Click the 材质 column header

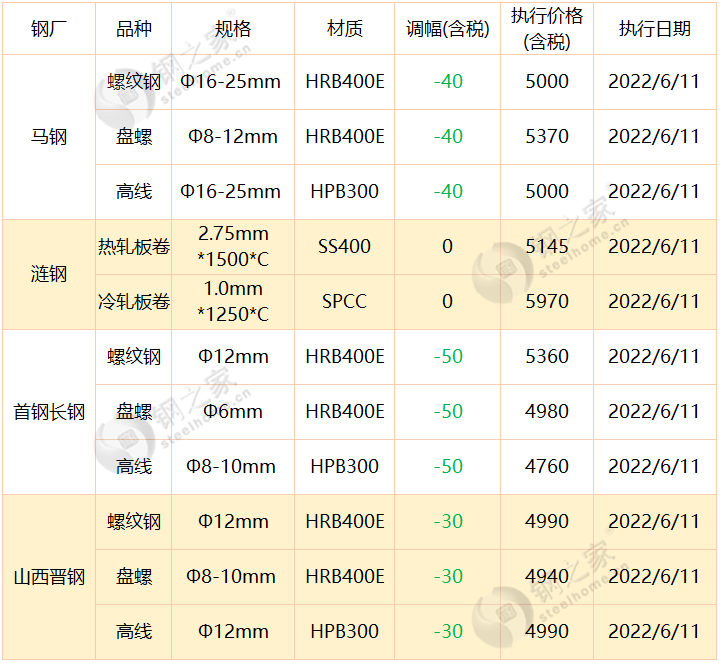344,29
